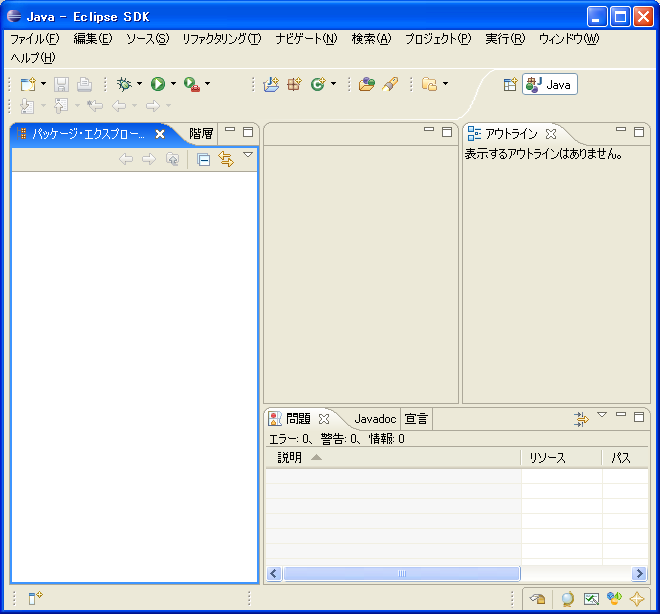660x614 pixels.
Task: Open the リファクタリング (Refactor) menu
Action: tap(221, 39)
